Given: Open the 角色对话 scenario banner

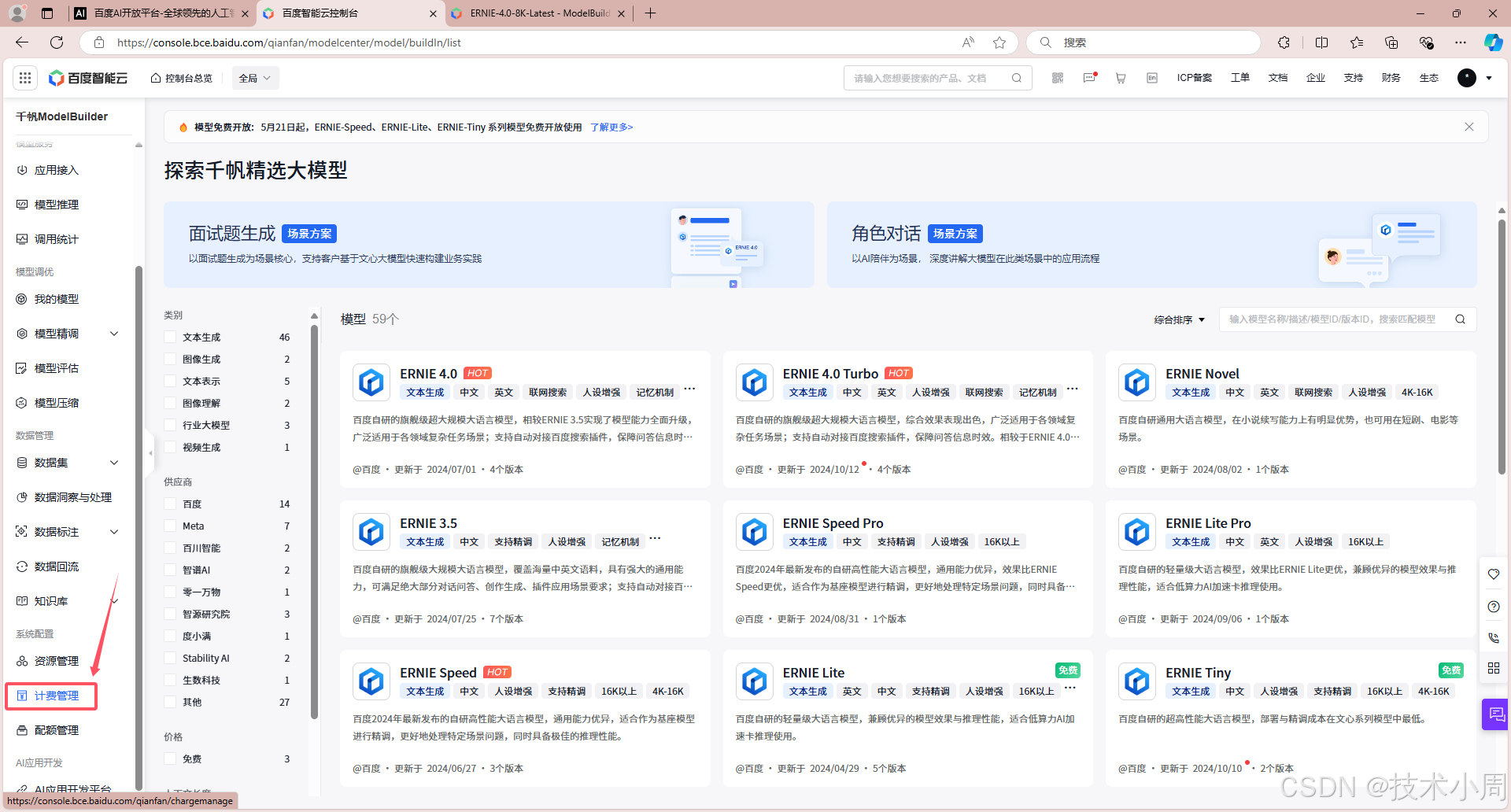Looking at the screenshot, I should tap(1151, 245).
